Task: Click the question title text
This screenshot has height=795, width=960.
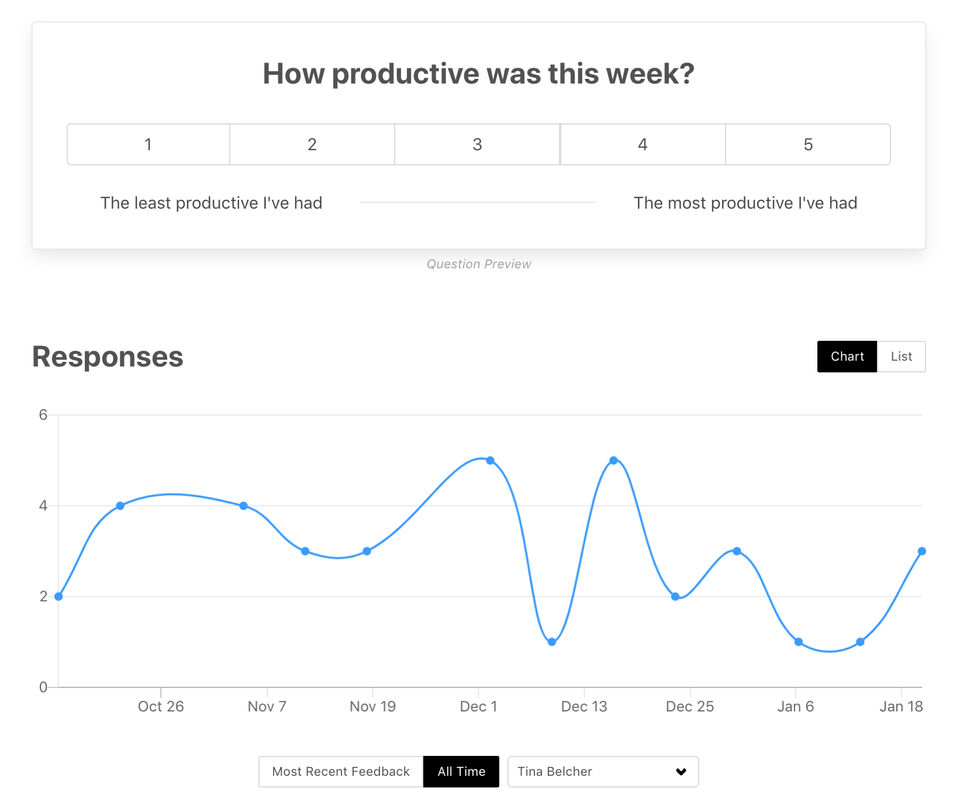Action: pyautogui.click(x=478, y=73)
